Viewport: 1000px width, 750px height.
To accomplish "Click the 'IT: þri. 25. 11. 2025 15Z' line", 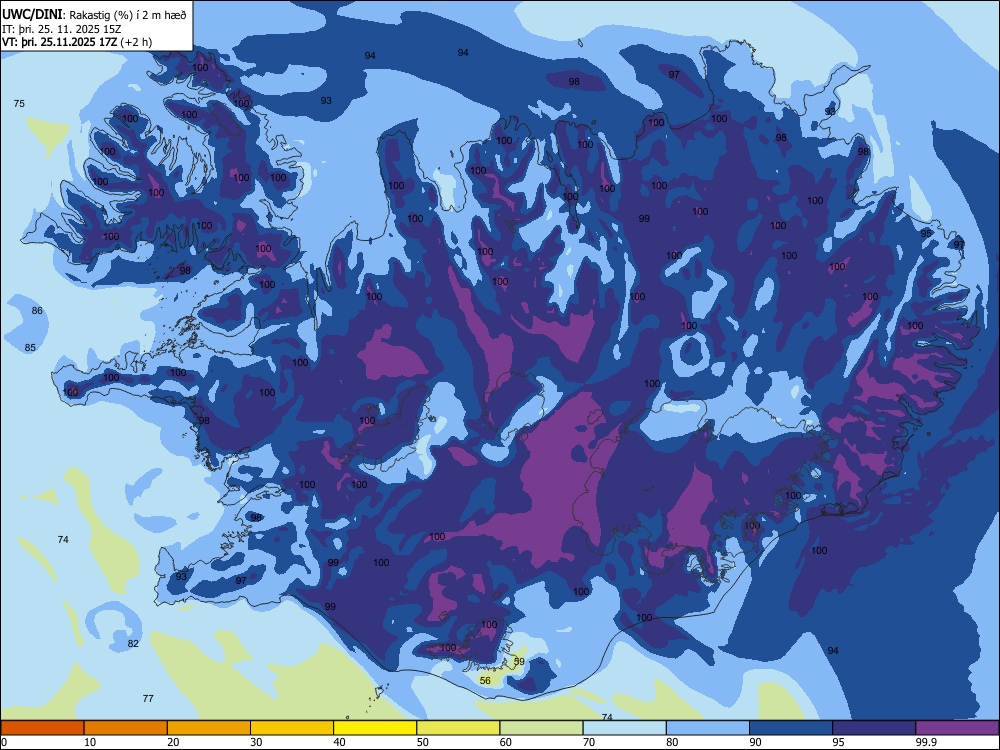I will (62, 29).
